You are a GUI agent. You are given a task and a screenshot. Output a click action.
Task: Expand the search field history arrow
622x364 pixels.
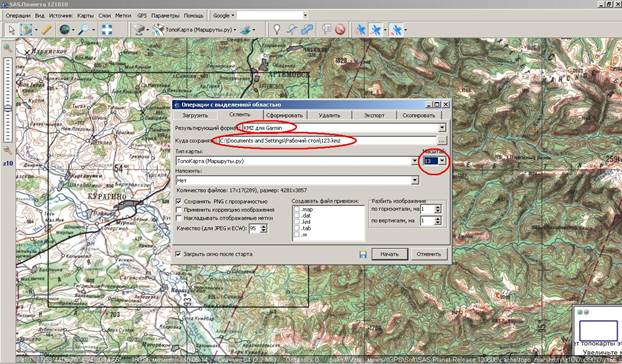tap(305, 15)
